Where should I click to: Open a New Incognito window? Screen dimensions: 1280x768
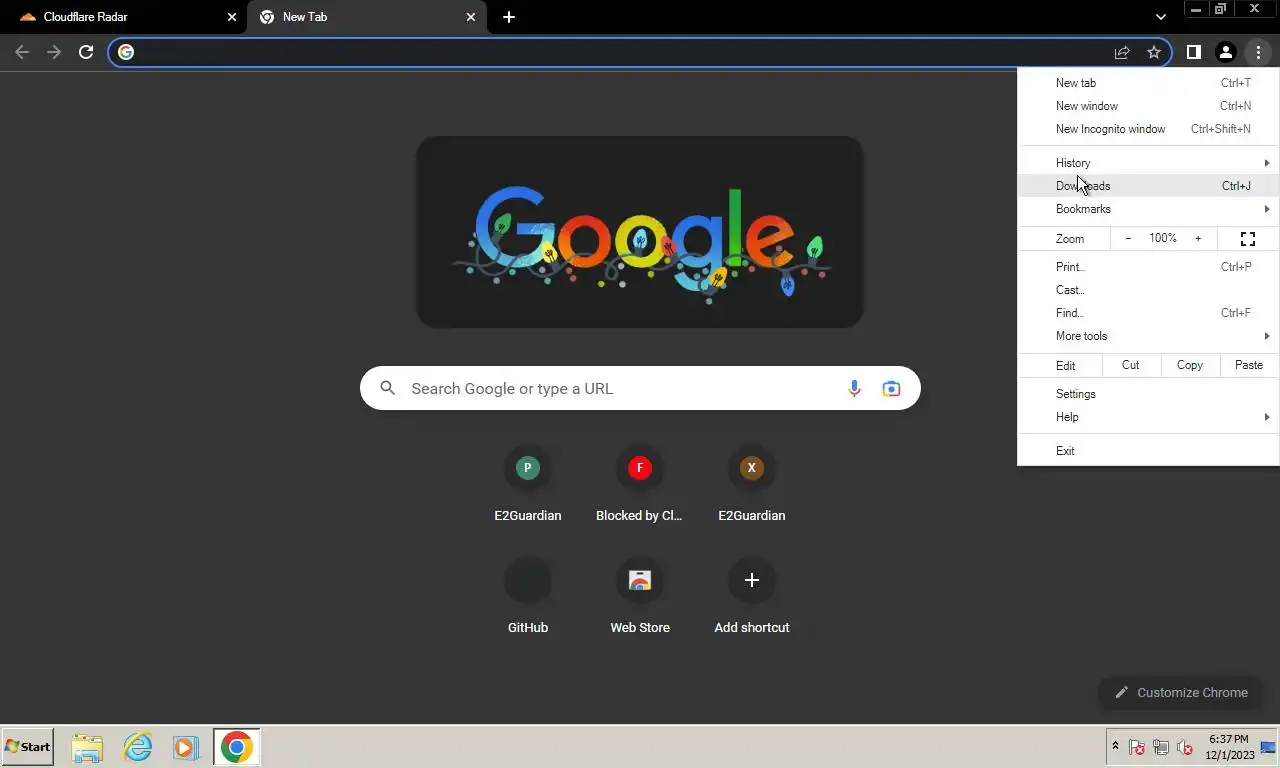(x=1148, y=129)
